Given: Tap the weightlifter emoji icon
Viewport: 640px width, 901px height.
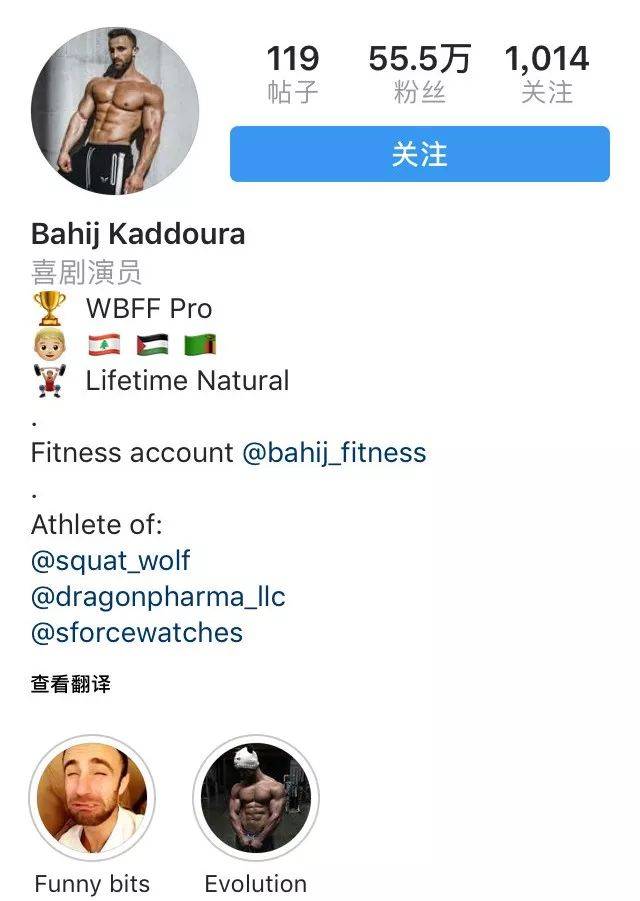Looking at the screenshot, I should coord(49,380).
